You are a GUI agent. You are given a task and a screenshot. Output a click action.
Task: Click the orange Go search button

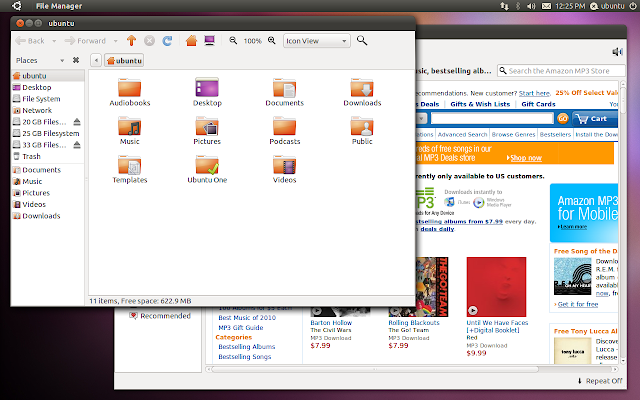[562, 118]
